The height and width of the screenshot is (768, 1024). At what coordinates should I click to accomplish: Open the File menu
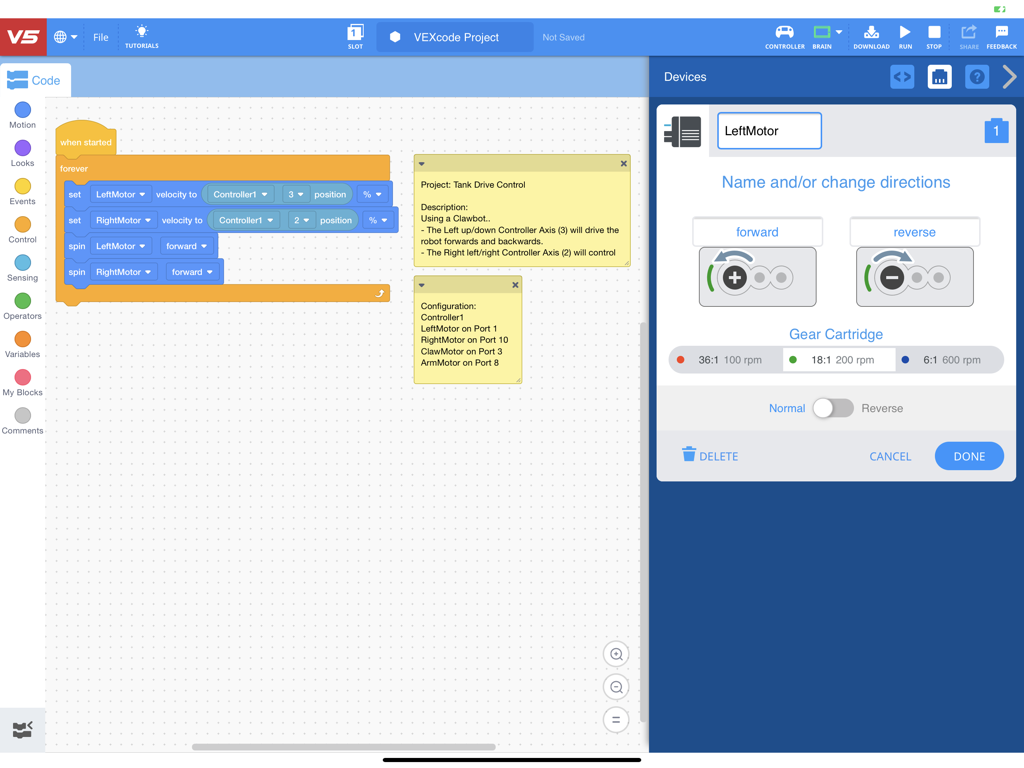[100, 37]
